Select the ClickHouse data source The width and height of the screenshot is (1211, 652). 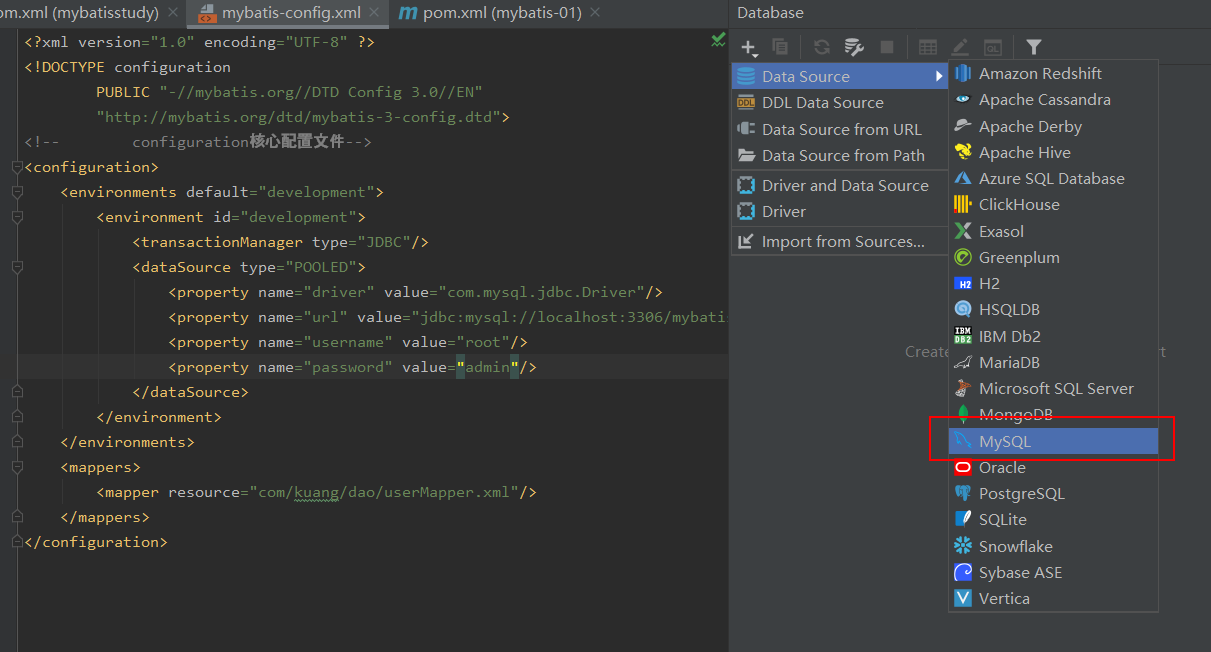click(1053, 204)
